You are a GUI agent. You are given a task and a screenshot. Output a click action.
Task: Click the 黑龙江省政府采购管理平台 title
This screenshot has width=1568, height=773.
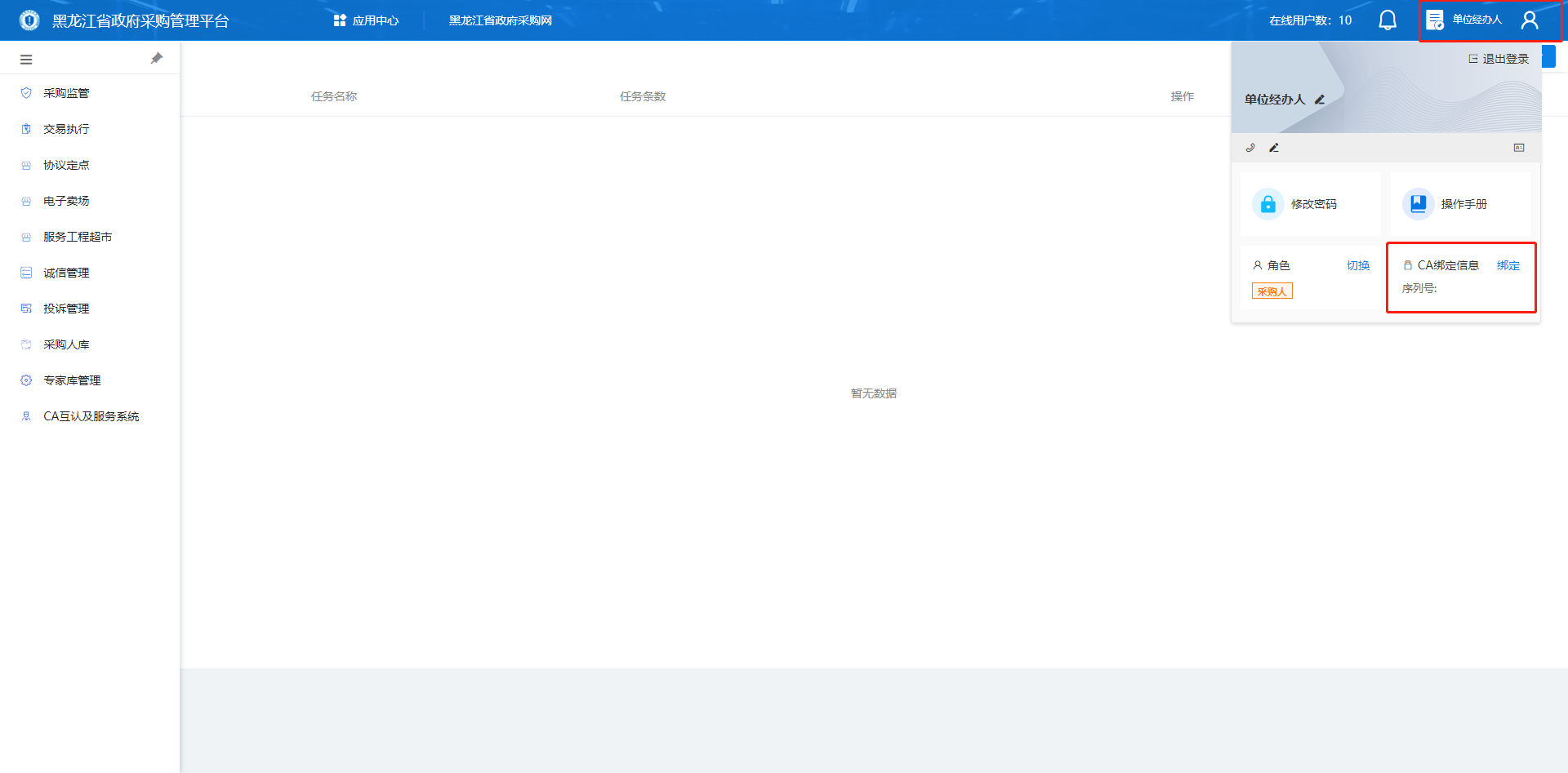tap(140, 21)
